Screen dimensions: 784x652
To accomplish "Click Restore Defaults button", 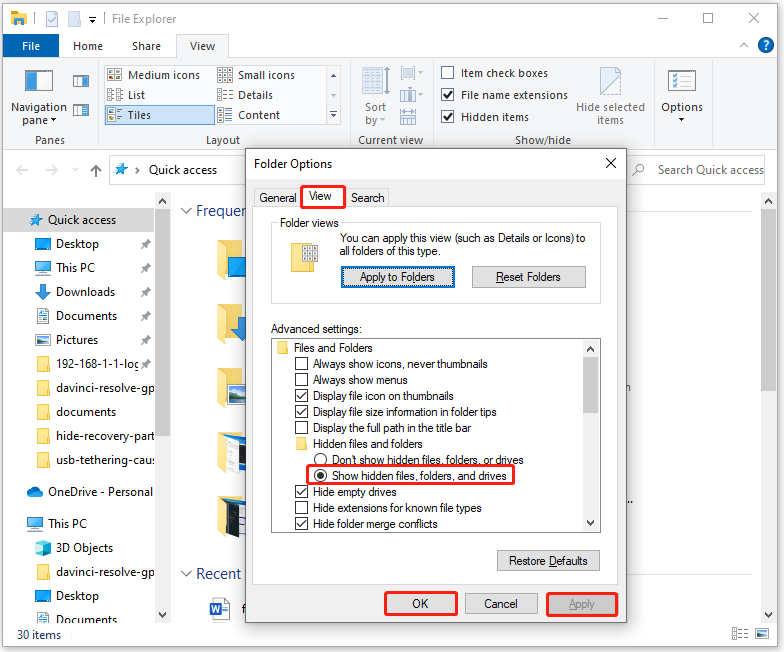I will click(548, 561).
